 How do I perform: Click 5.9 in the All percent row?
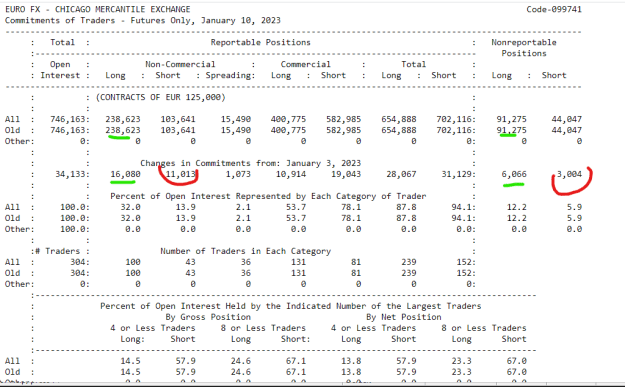coord(574,207)
